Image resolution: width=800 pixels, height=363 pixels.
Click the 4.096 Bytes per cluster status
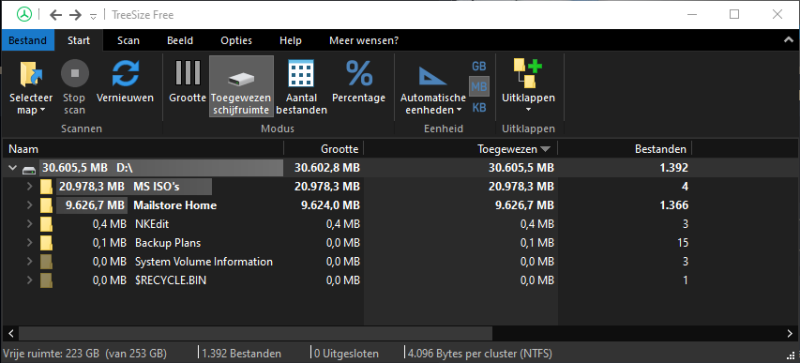coord(479,353)
